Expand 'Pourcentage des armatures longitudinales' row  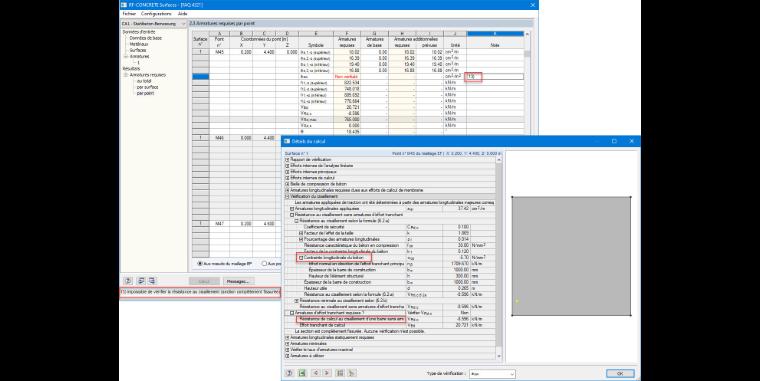301,239
